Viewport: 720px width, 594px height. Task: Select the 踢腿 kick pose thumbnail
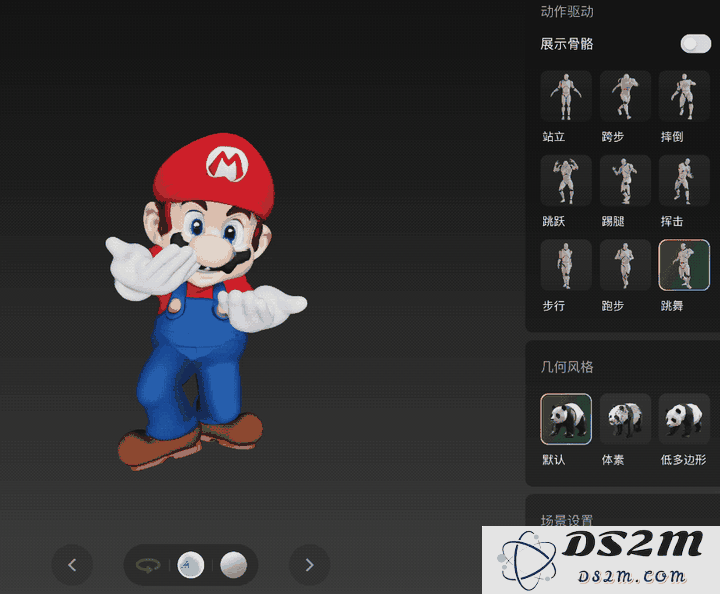click(x=625, y=180)
